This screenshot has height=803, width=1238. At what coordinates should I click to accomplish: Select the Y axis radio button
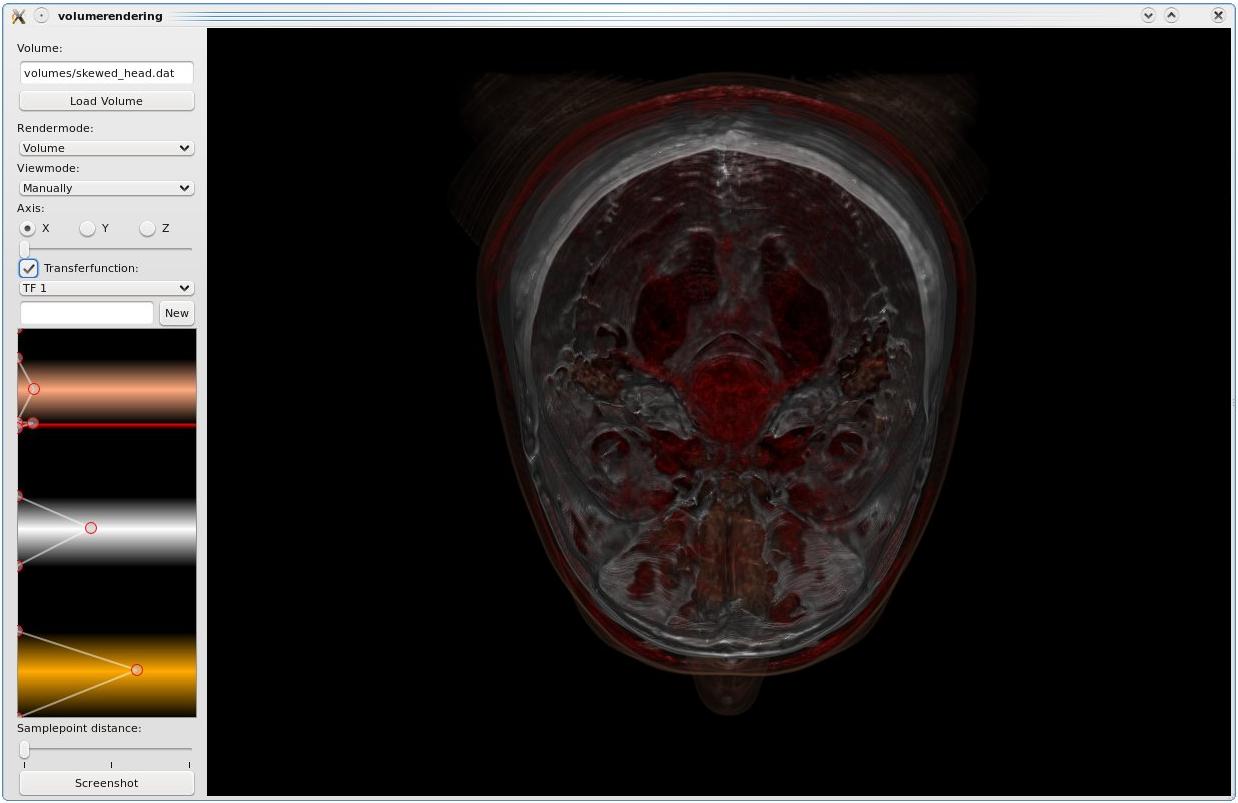(x=87, y=229)
